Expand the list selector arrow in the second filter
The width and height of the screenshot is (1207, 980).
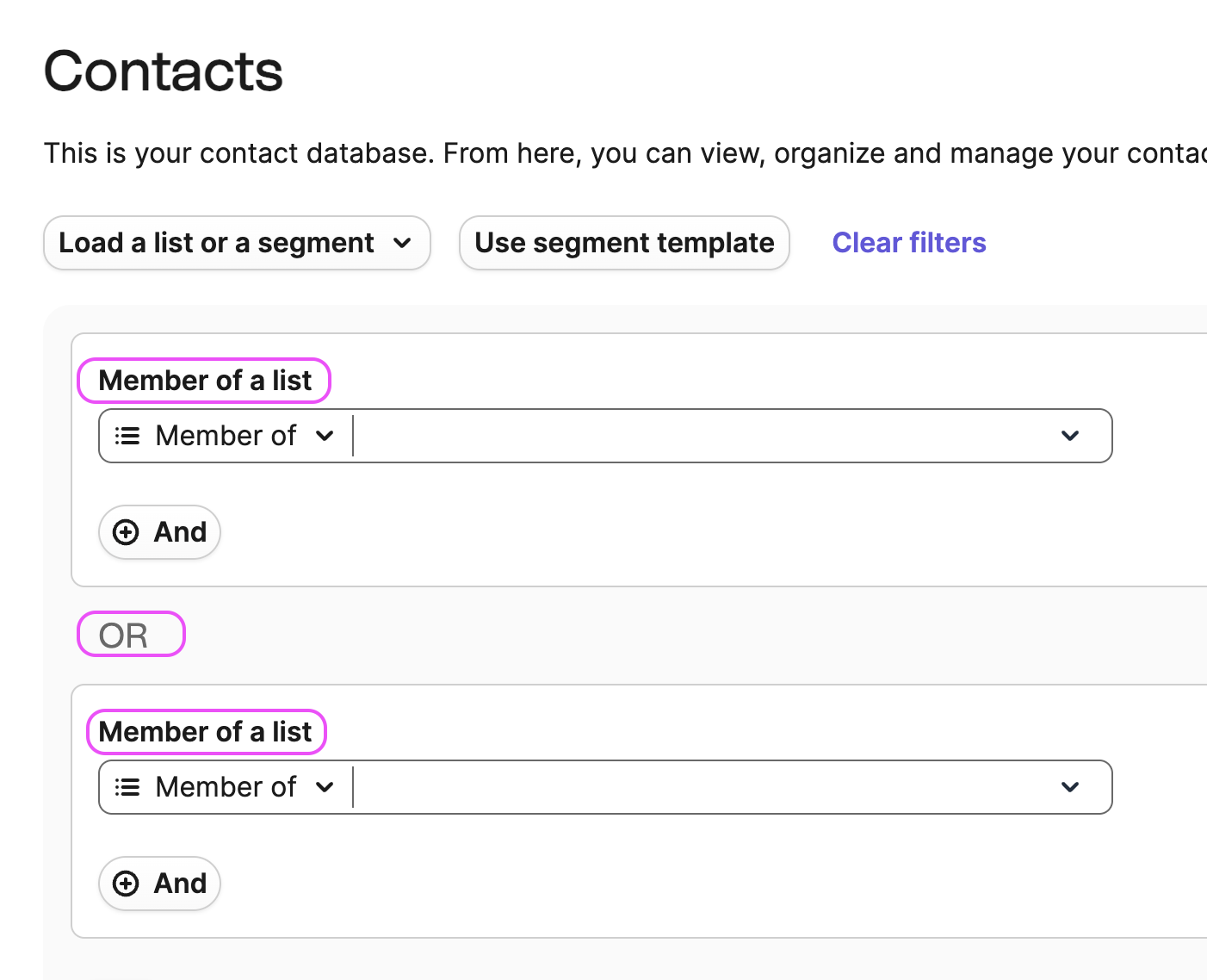pos(1069,787)
